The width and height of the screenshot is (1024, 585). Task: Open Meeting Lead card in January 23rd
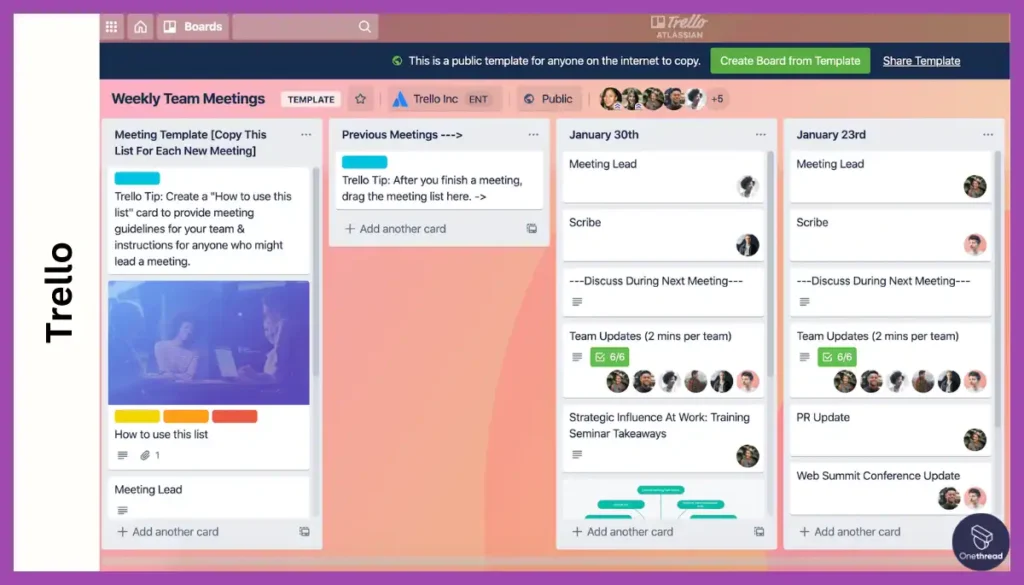pyautogui.click(x=890, y=176)
